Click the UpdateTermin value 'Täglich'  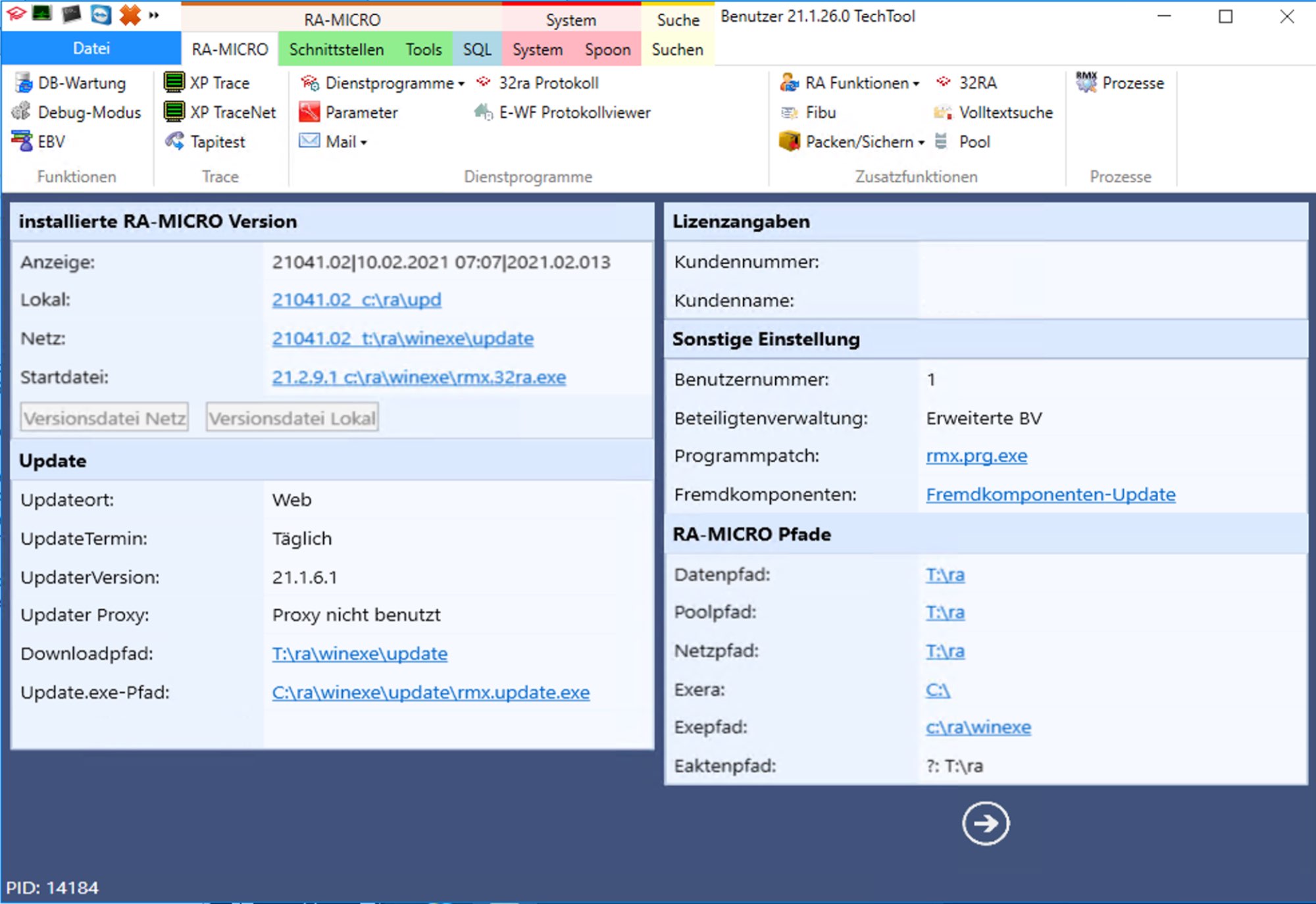click(302, 539)
